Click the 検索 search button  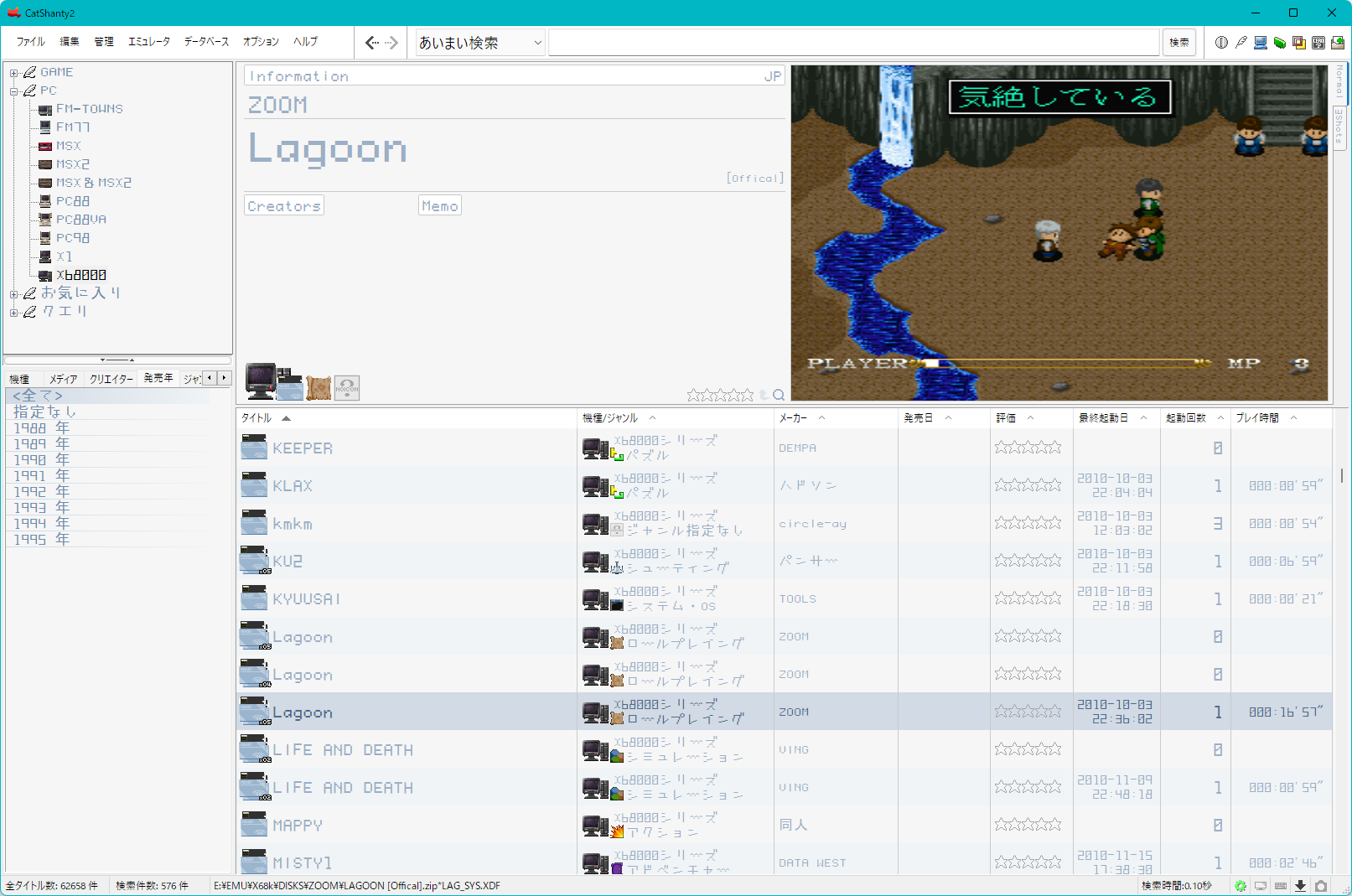1179,43
